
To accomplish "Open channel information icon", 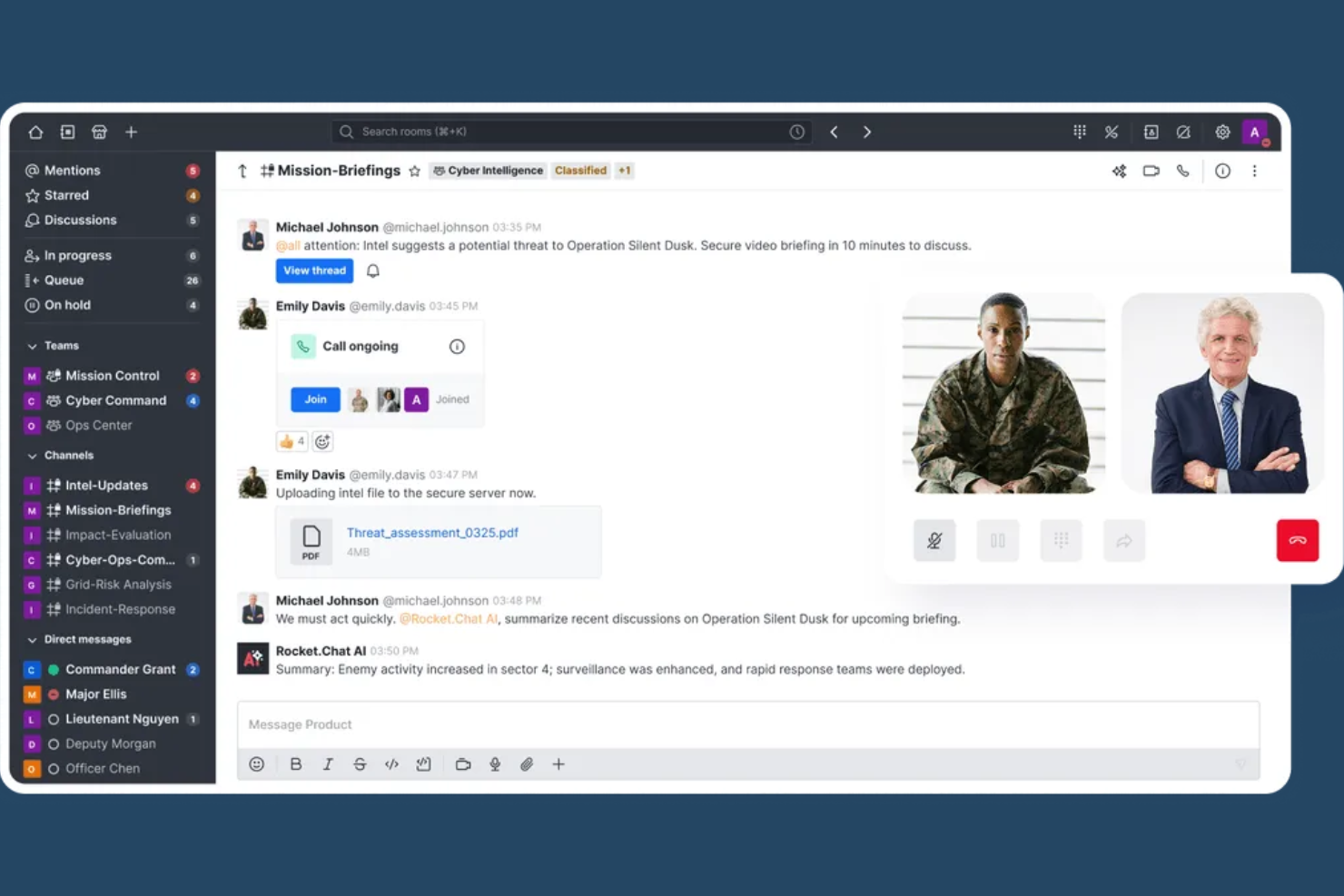I will pyautogui.click(x=1222, y=171).
